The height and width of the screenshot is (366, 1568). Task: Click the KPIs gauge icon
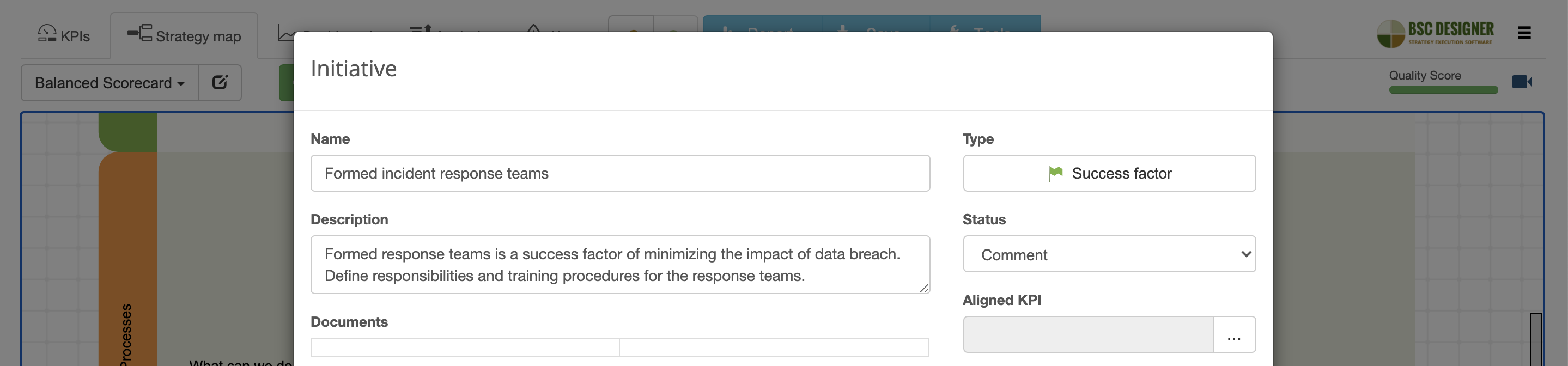tap(47, 33)
